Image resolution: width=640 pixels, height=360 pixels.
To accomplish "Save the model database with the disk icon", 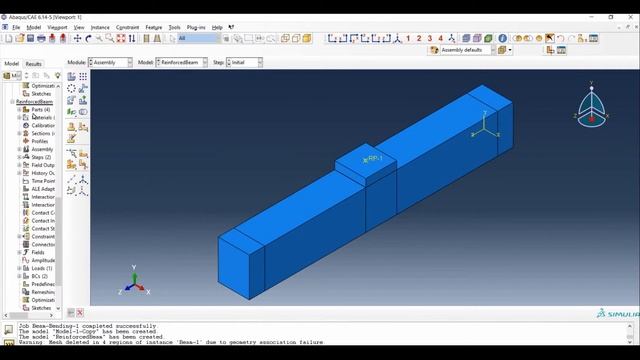I will 30,38.
